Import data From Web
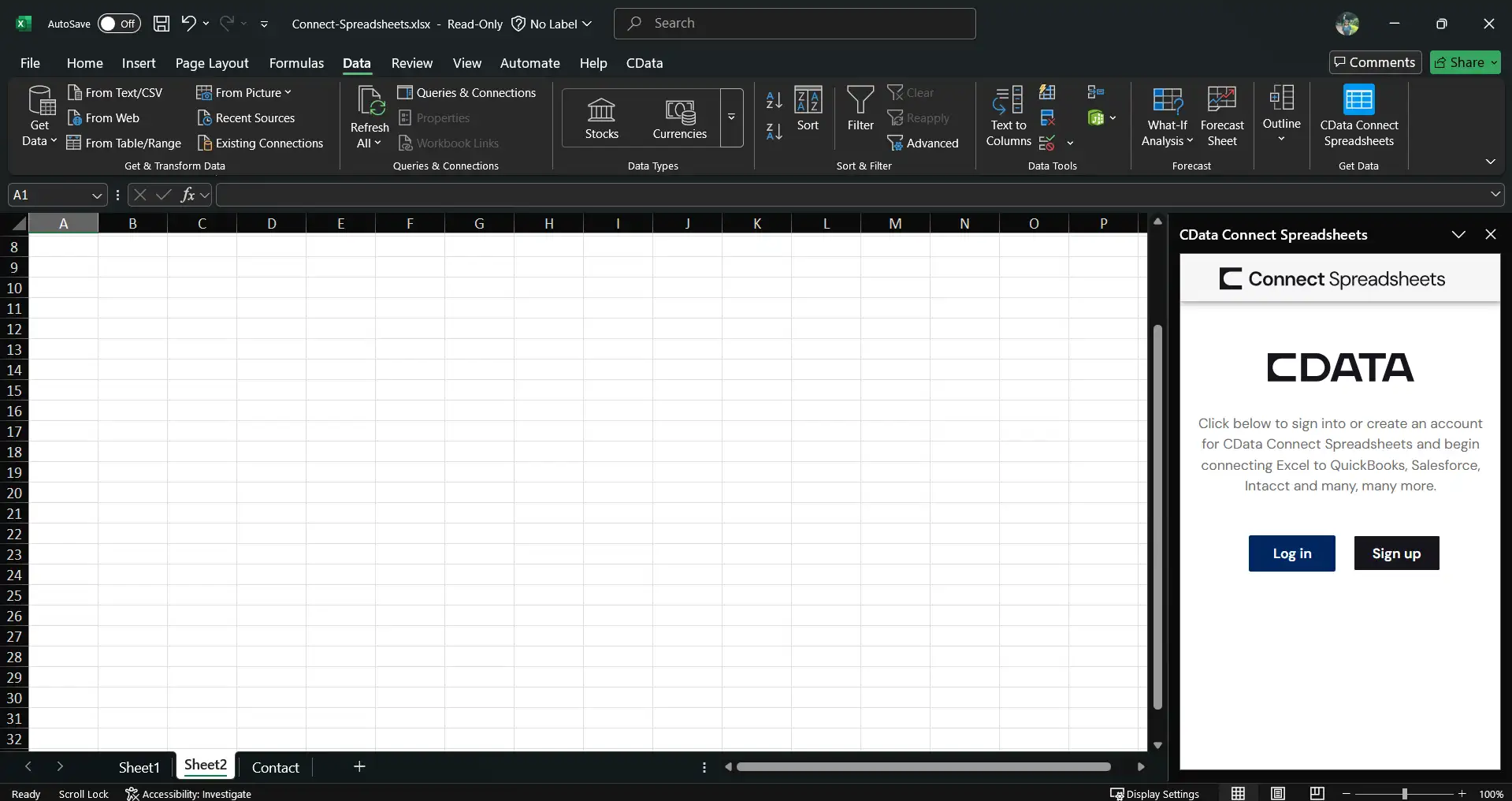This screenshot has width=1512, height=801. pos(103,118)
